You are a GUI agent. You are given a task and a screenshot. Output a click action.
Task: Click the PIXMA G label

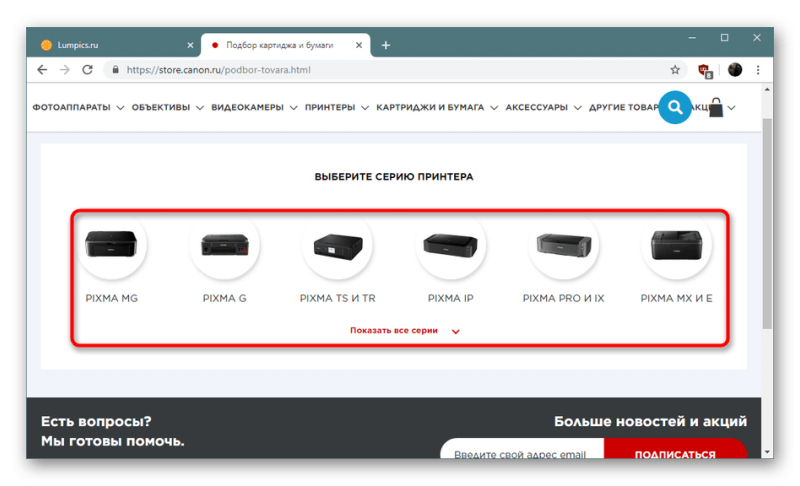pos(224,298)
